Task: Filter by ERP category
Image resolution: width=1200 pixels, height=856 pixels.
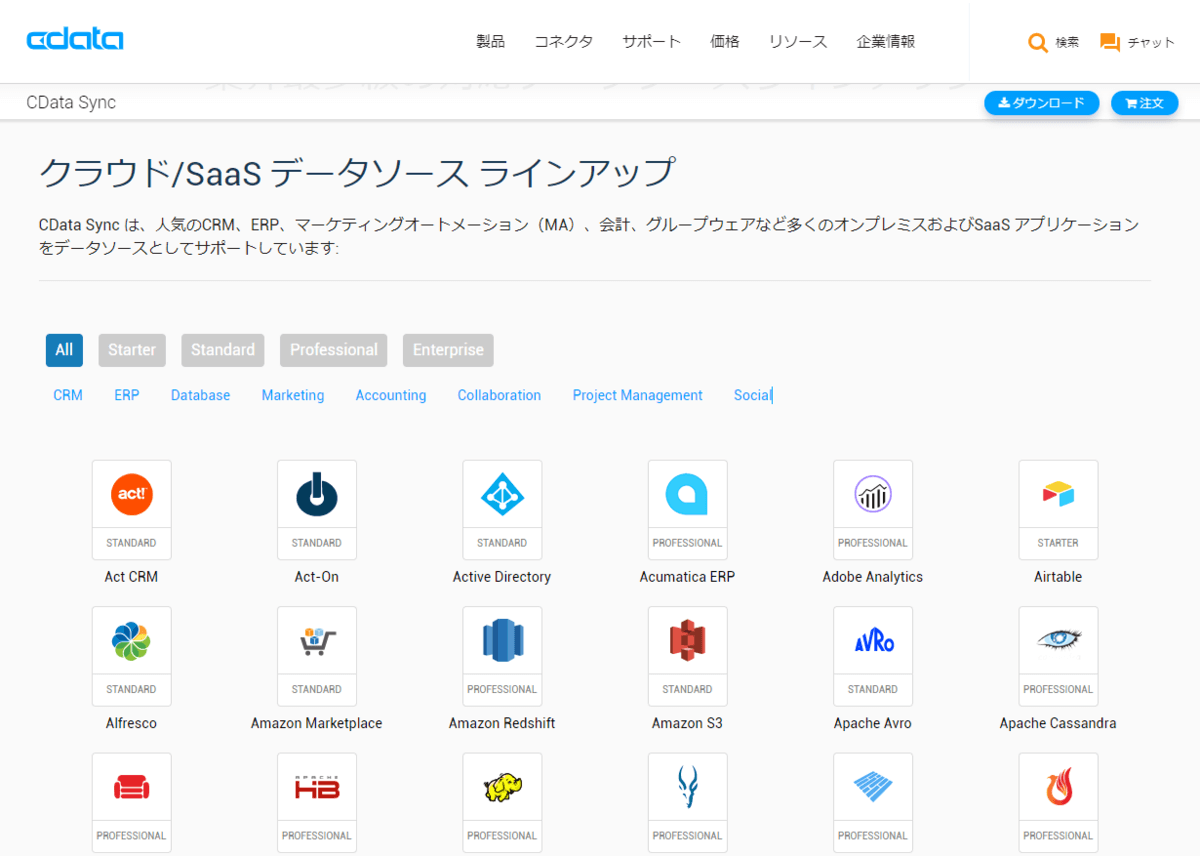Action: 127,395
